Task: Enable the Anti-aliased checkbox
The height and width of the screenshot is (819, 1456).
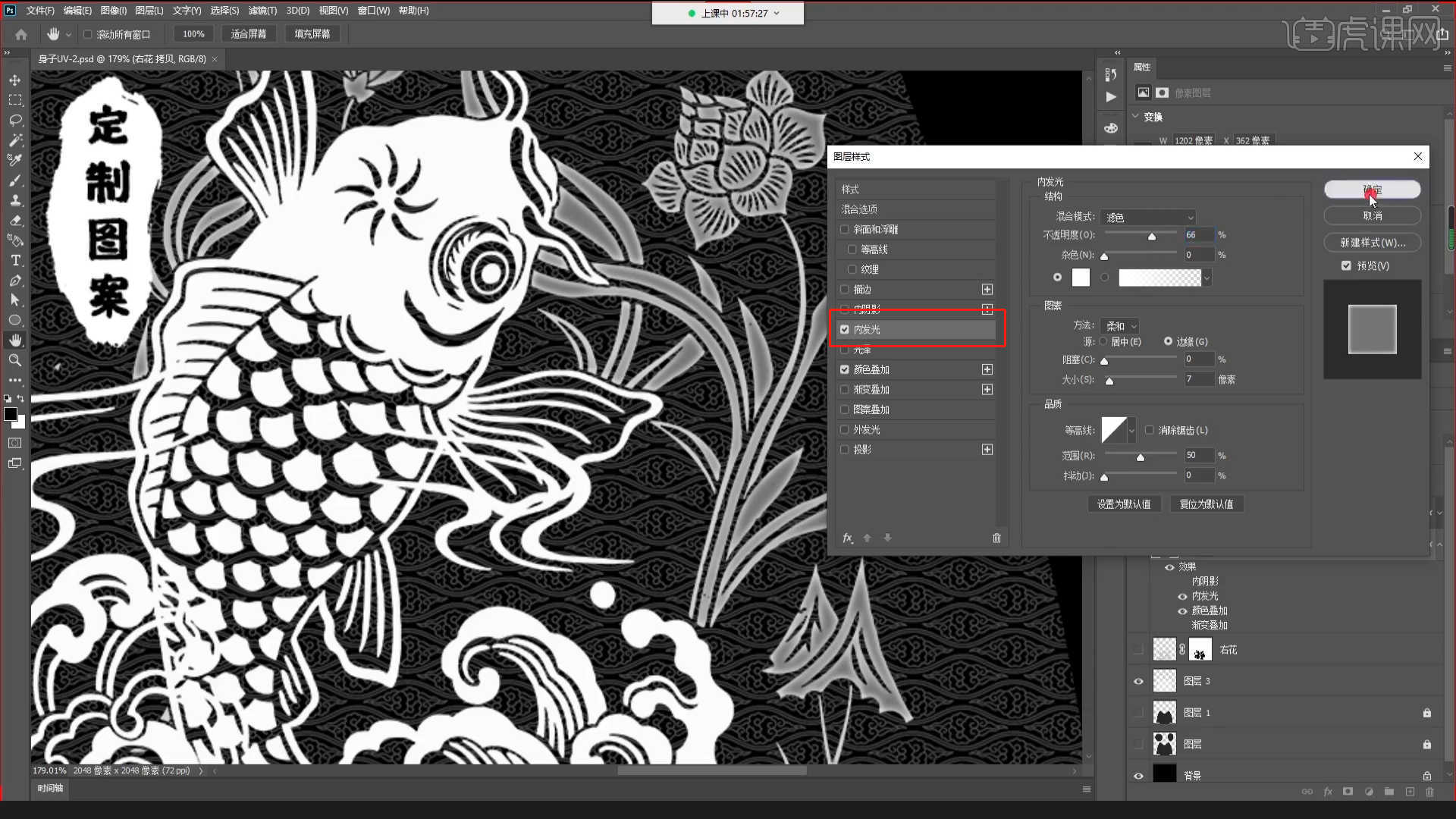Action: point(1150,430)
